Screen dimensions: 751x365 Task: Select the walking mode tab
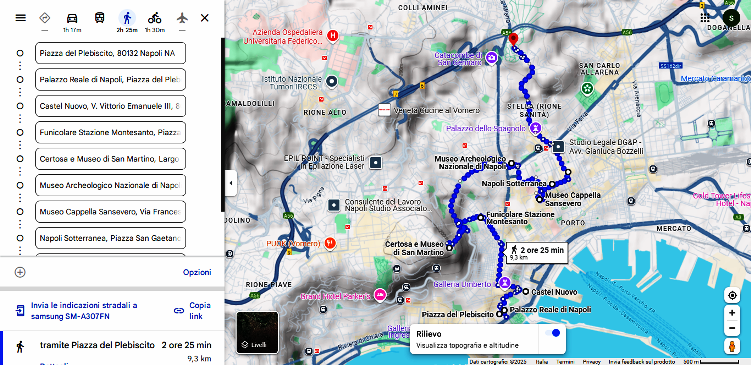pos(127,18)
